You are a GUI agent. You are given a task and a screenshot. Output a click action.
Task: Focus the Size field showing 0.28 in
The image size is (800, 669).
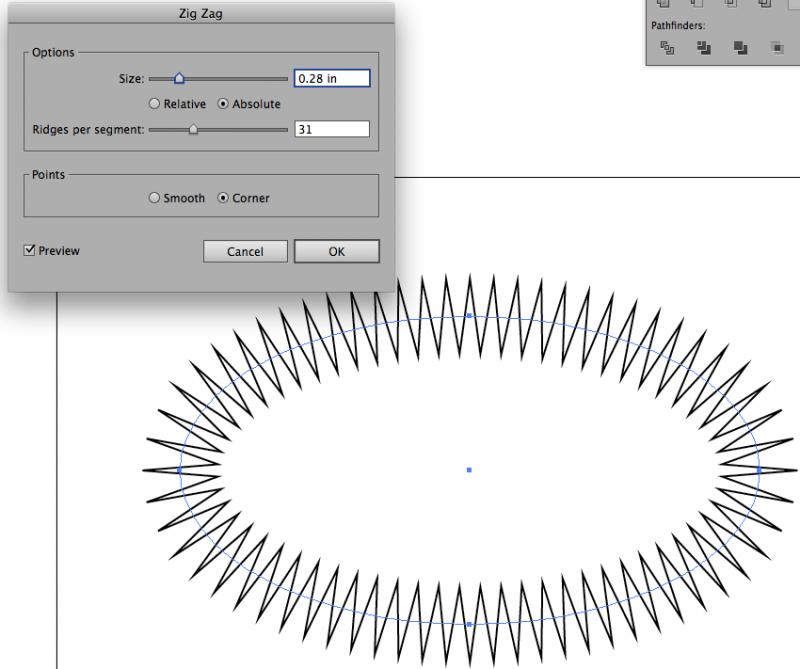[332, 78]
